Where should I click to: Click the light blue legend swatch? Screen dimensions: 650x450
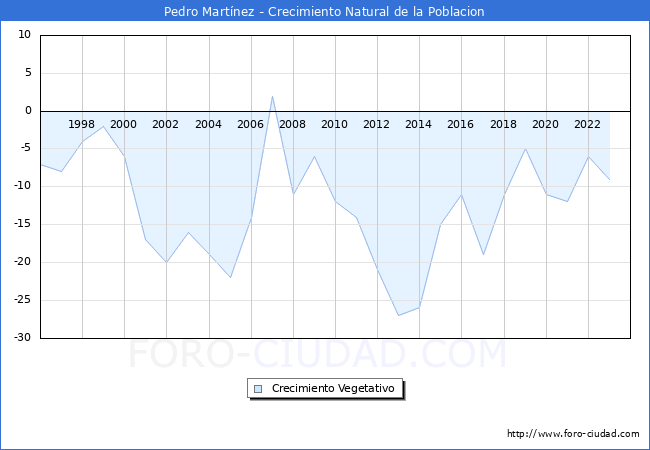tap(258, 389)
